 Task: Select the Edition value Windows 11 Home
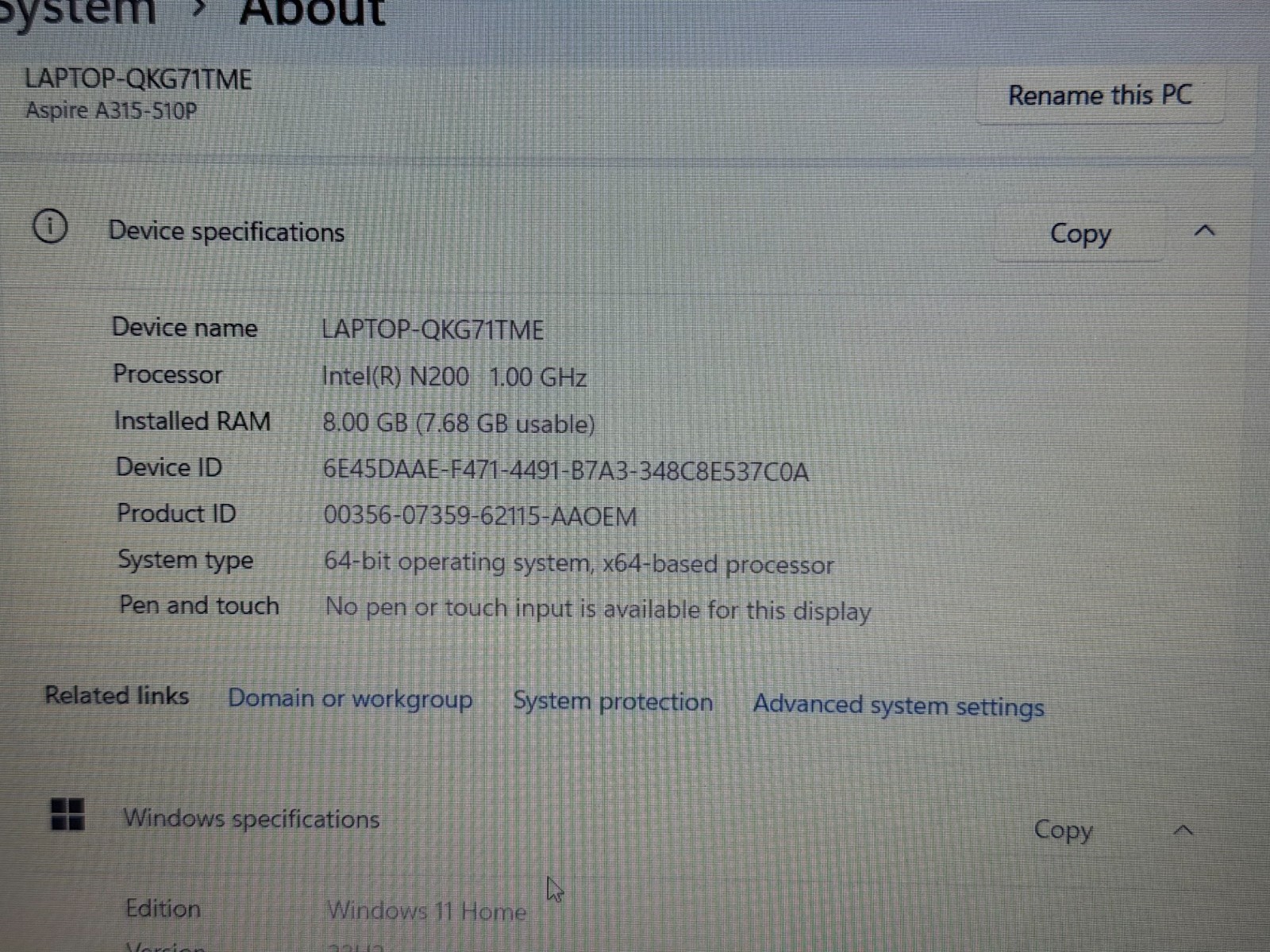coord(427,911)
